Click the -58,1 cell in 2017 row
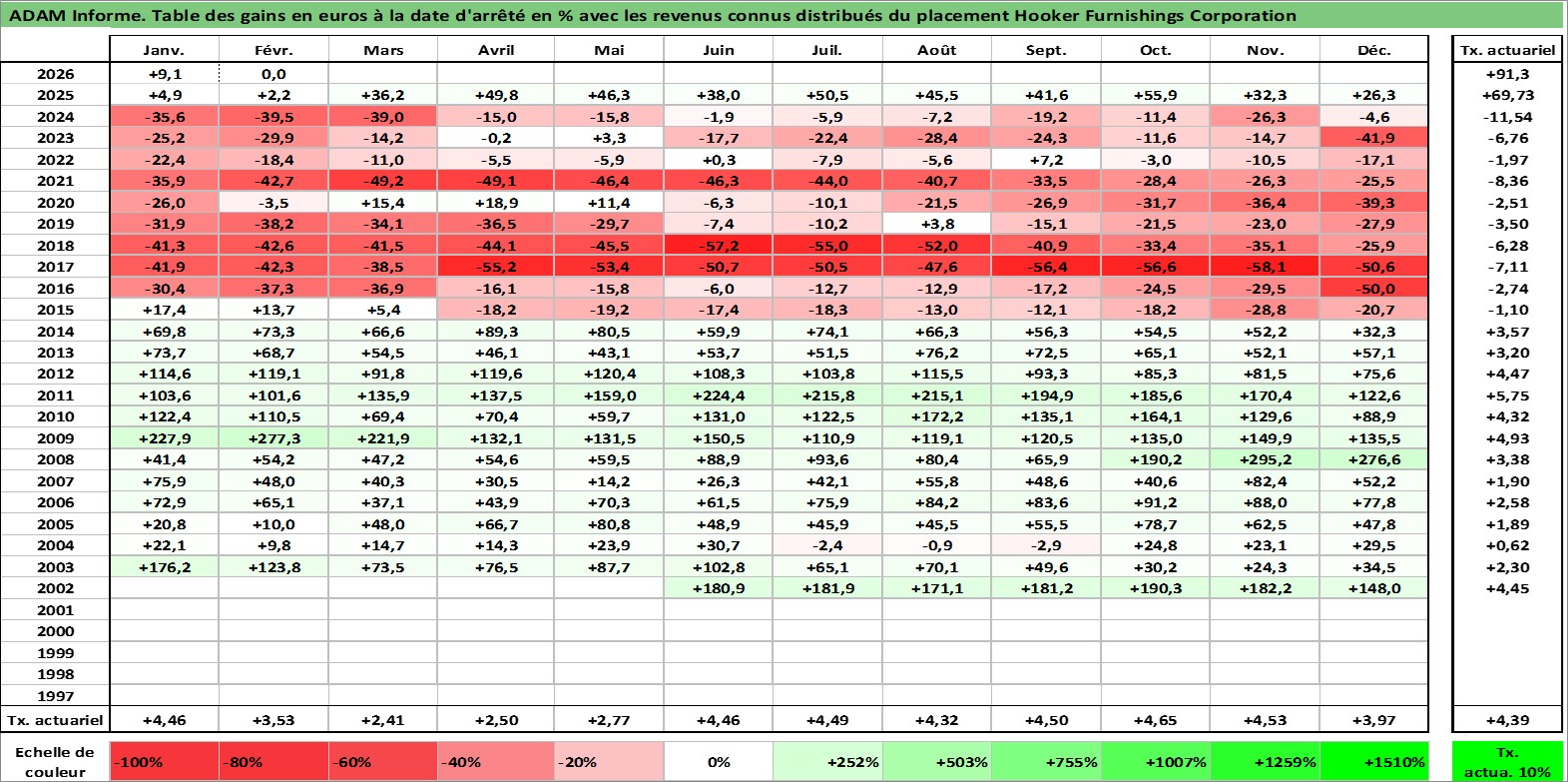Image resolution: width=1568 pixels, height=782 pixels. tap(1266, 267)
